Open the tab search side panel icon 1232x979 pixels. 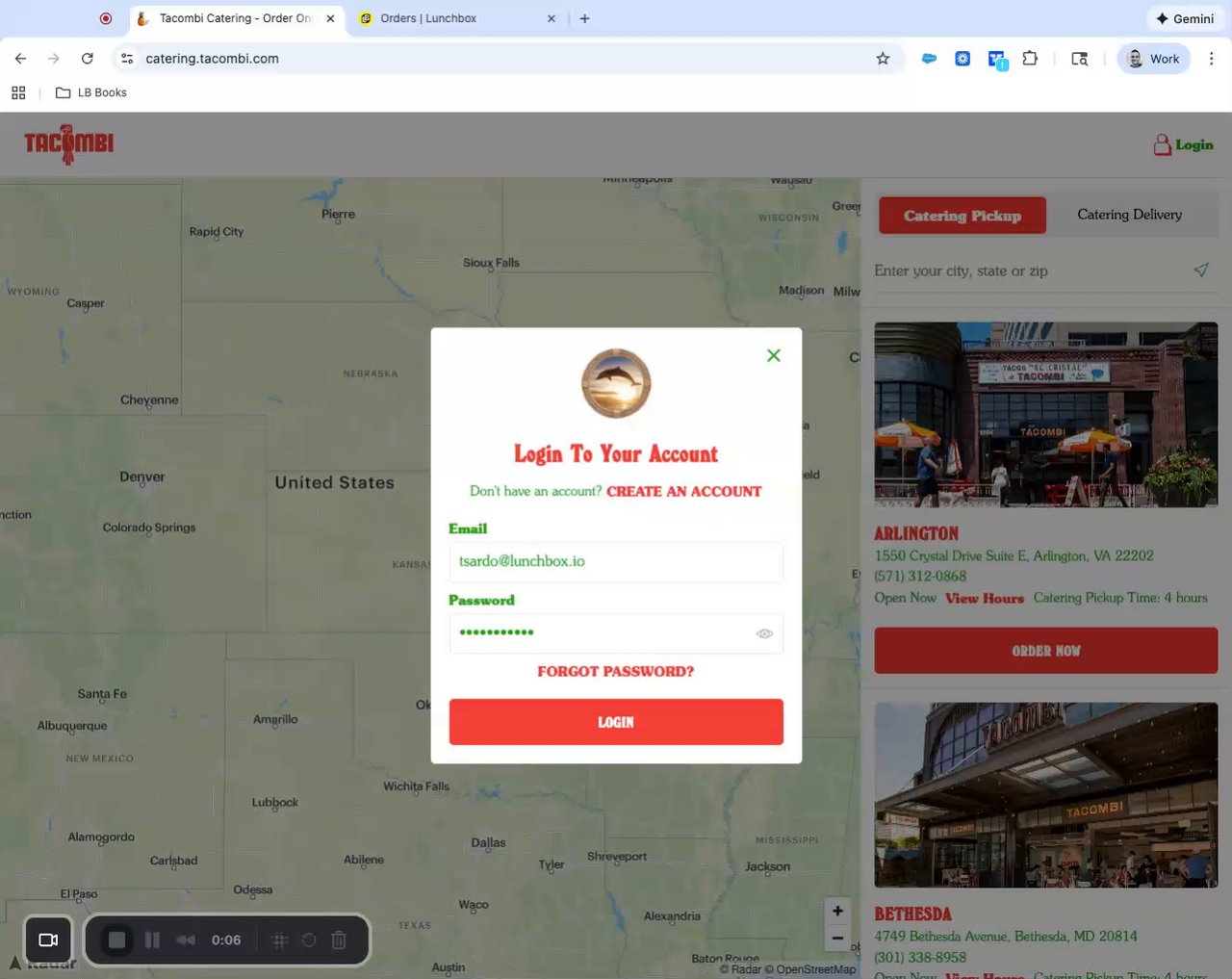tap(1080, 59)
